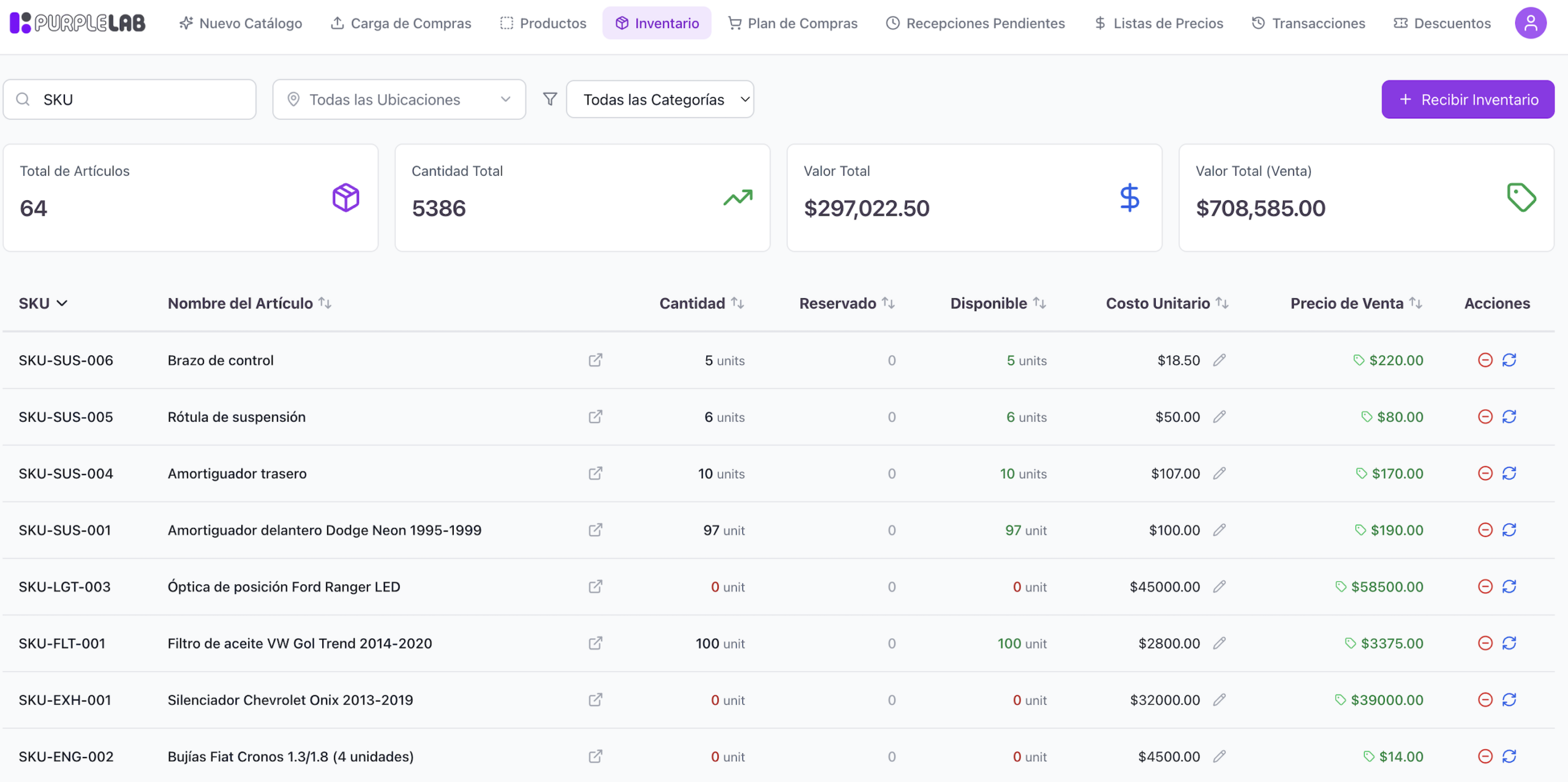Viewport: 1568px width, 782px height.
Task: Edit unit cost pencil for SKU-LGT-003
Action: click(1219, 587)
